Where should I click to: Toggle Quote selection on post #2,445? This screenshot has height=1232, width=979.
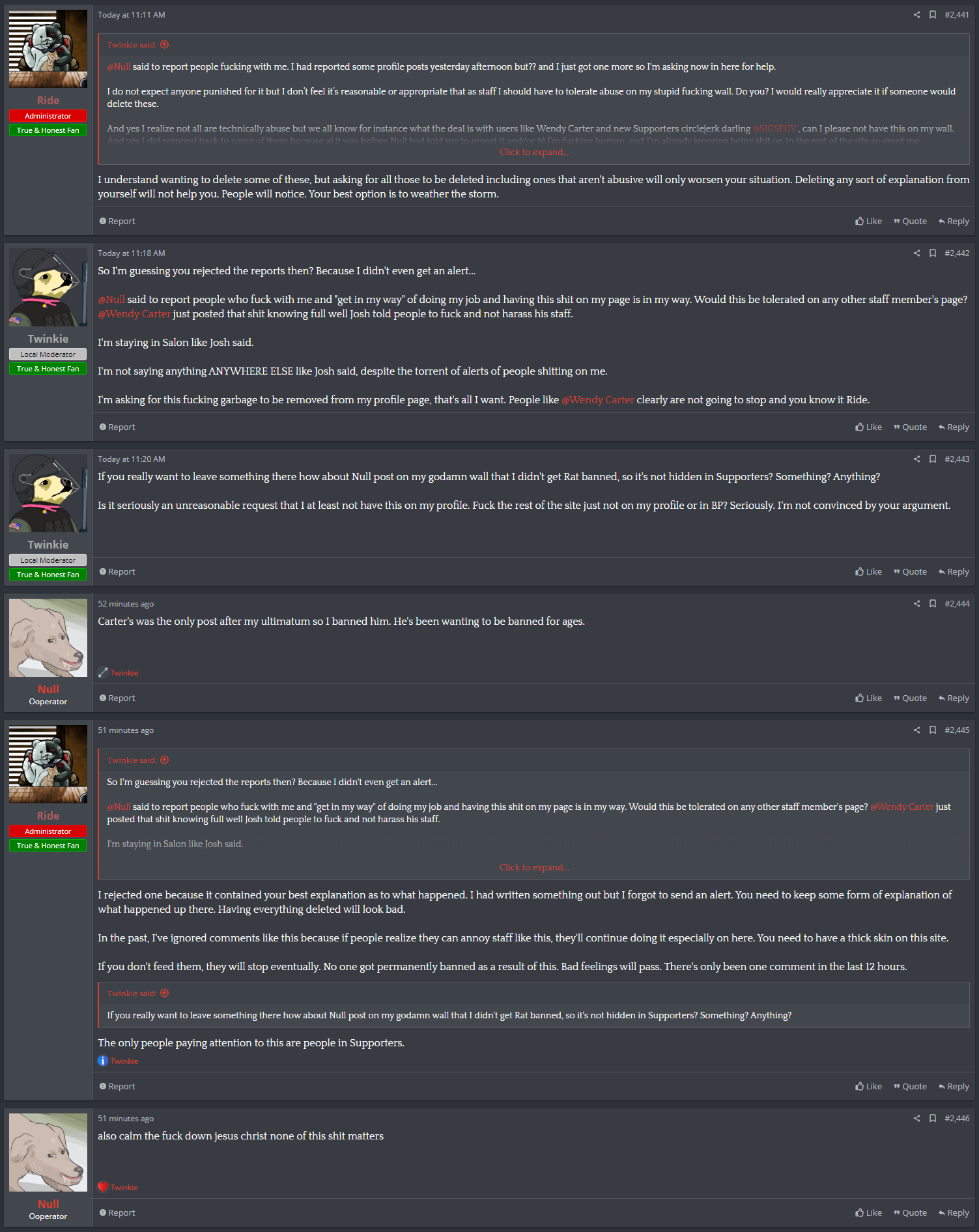(x=910, y=1087)
